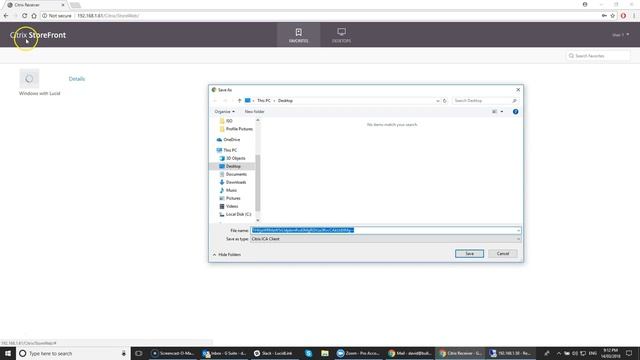Close the Save As dialog

[518, 90]
